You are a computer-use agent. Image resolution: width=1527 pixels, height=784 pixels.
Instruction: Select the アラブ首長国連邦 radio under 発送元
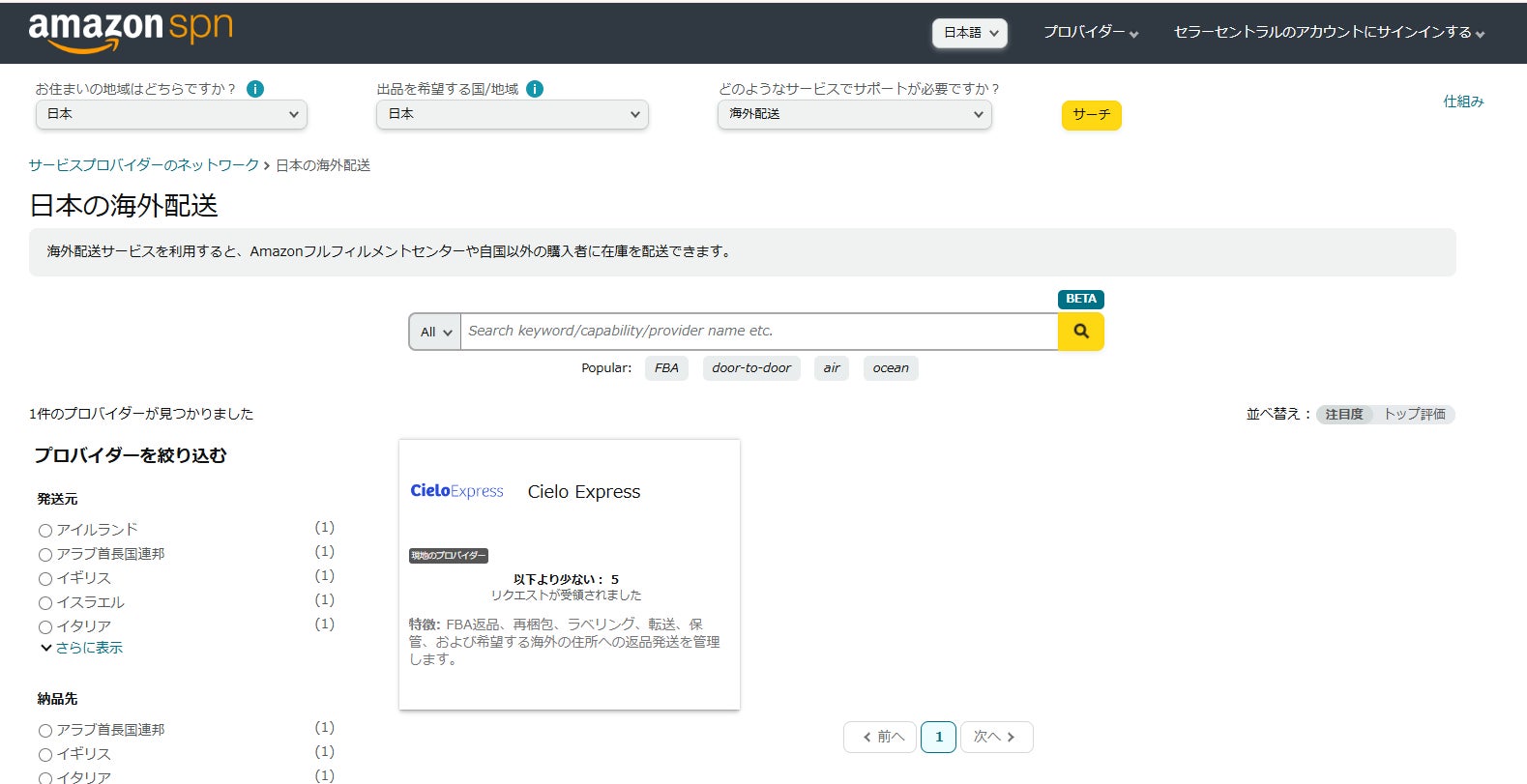(x=45, y=555)
